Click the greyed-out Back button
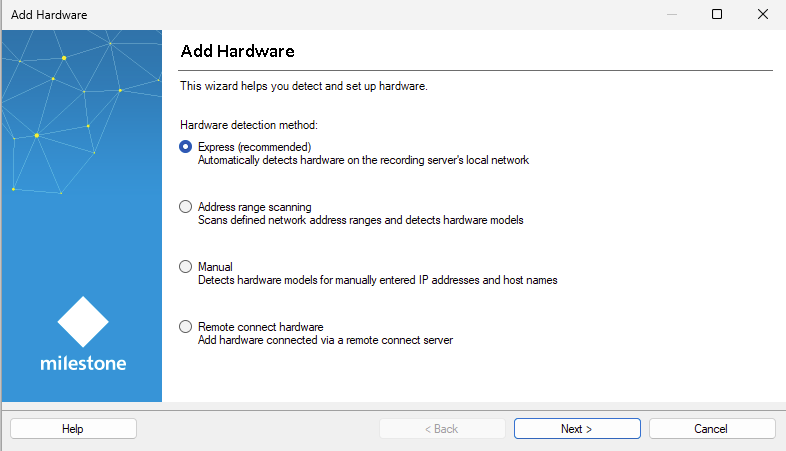 442,429
